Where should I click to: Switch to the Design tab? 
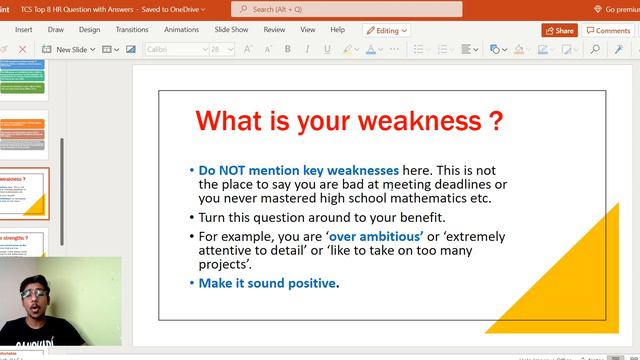tap(89, 30)
